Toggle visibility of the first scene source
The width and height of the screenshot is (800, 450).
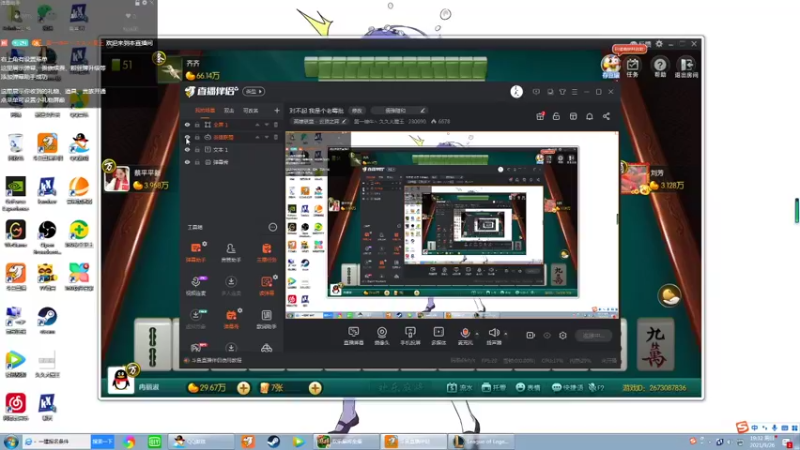point(187,124)
